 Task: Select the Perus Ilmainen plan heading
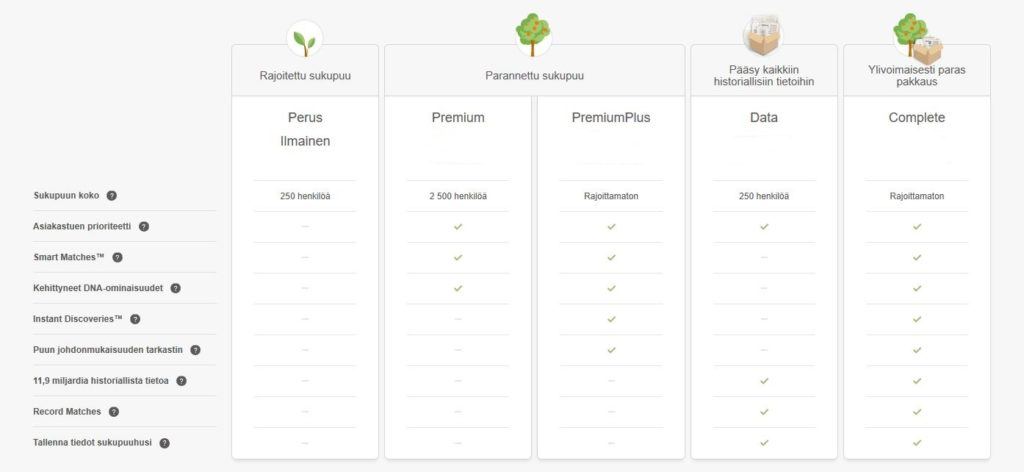point(305,129)
